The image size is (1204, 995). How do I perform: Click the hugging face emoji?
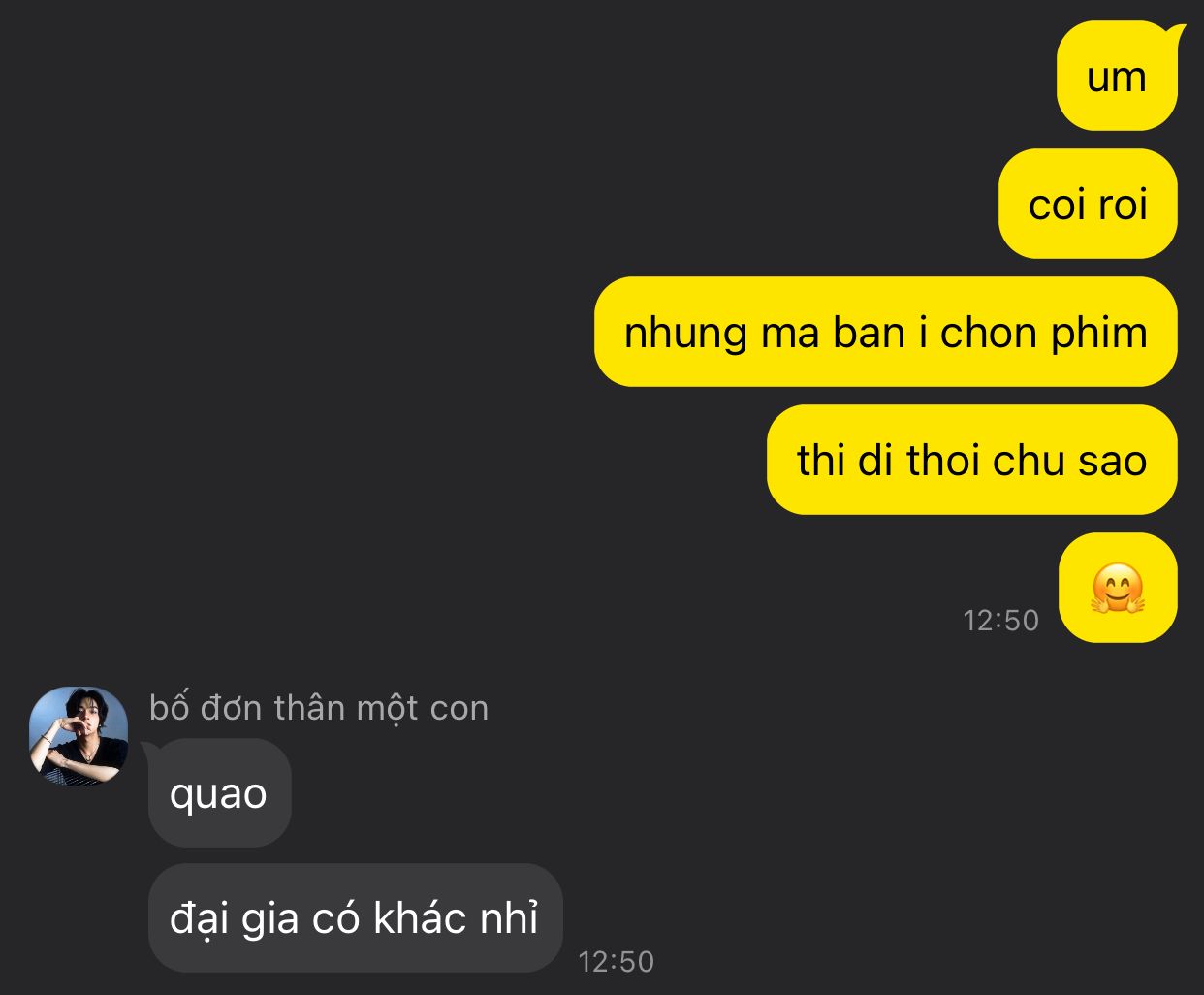click(x=1118, y=588)
